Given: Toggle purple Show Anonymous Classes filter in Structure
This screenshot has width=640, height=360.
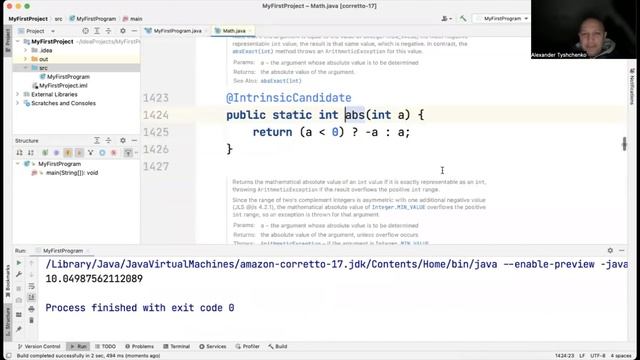Looking at the screenshot, I should tap(56, 153).
